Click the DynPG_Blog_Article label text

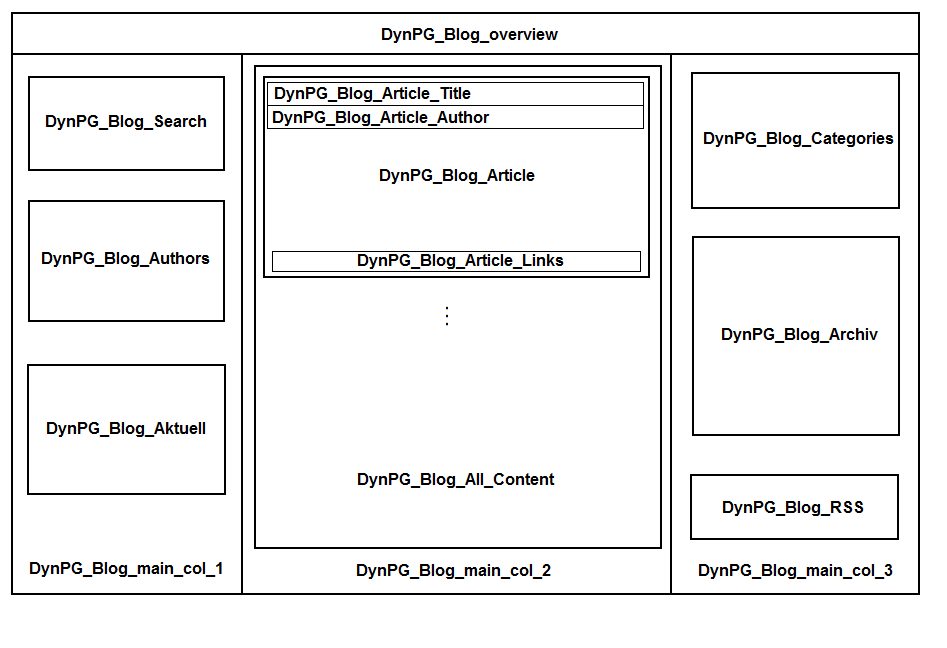[456, 176]
